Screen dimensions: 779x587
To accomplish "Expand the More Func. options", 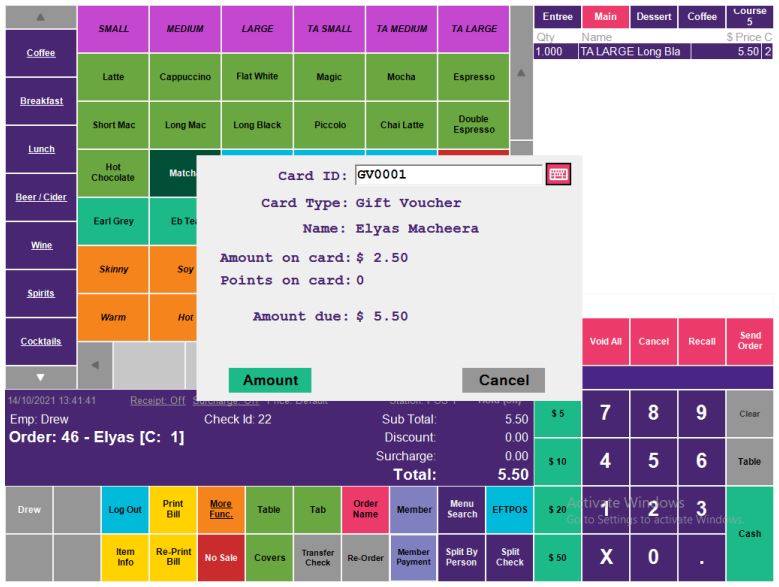I will click(221, 510).
